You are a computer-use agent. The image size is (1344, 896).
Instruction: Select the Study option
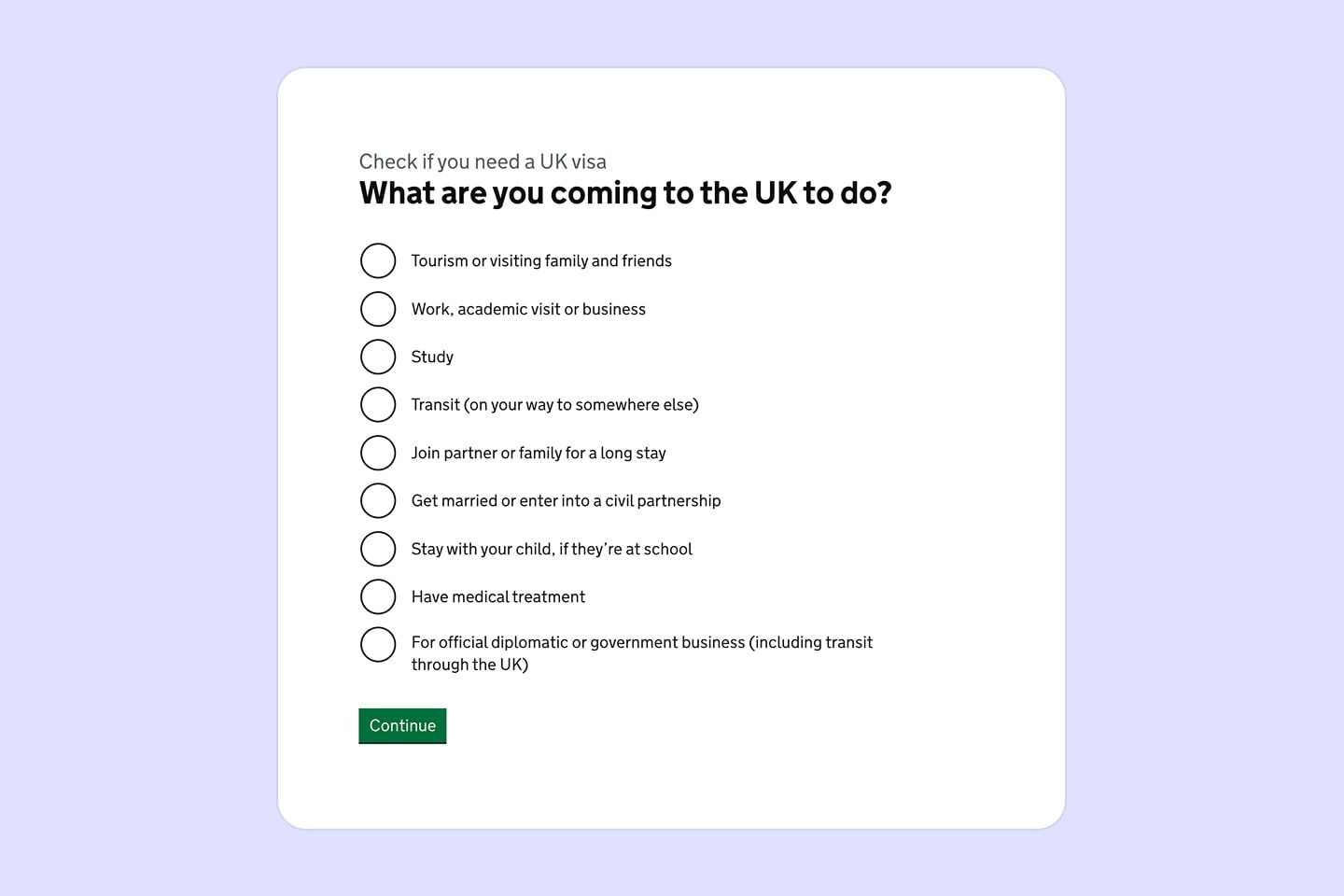point(378,356)
